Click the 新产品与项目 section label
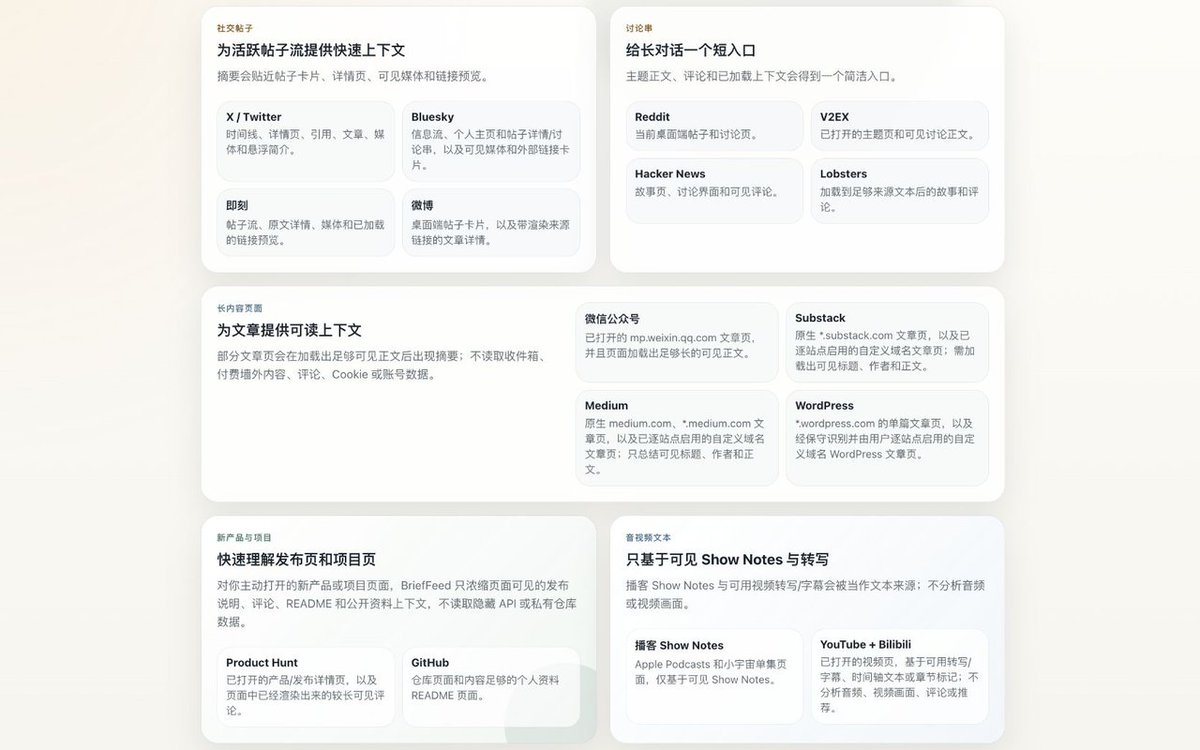 click(x=244, y=537)
